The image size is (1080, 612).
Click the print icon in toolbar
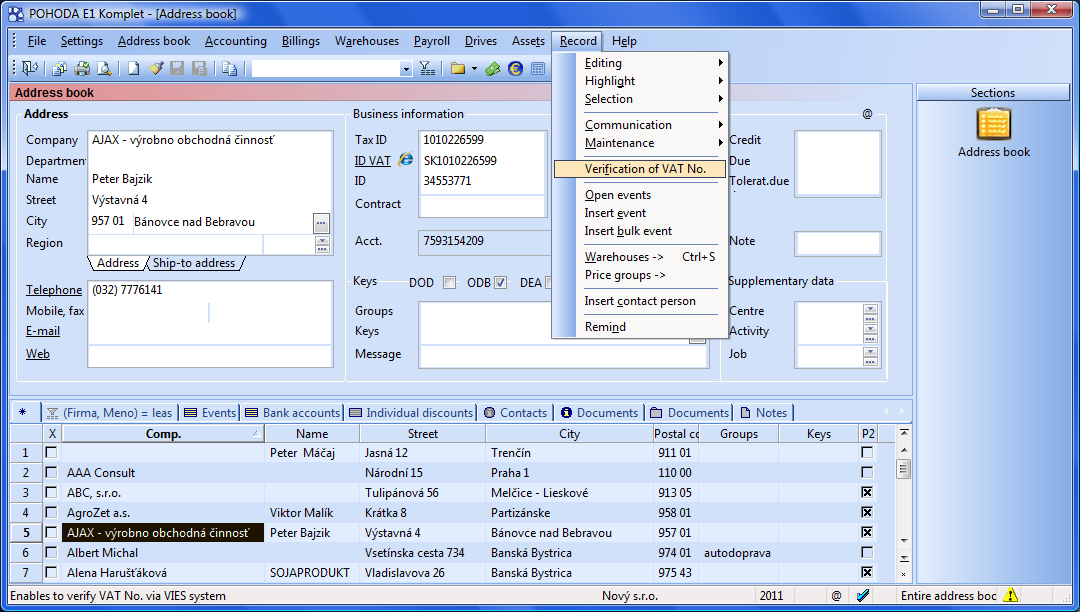pos(82,68)
